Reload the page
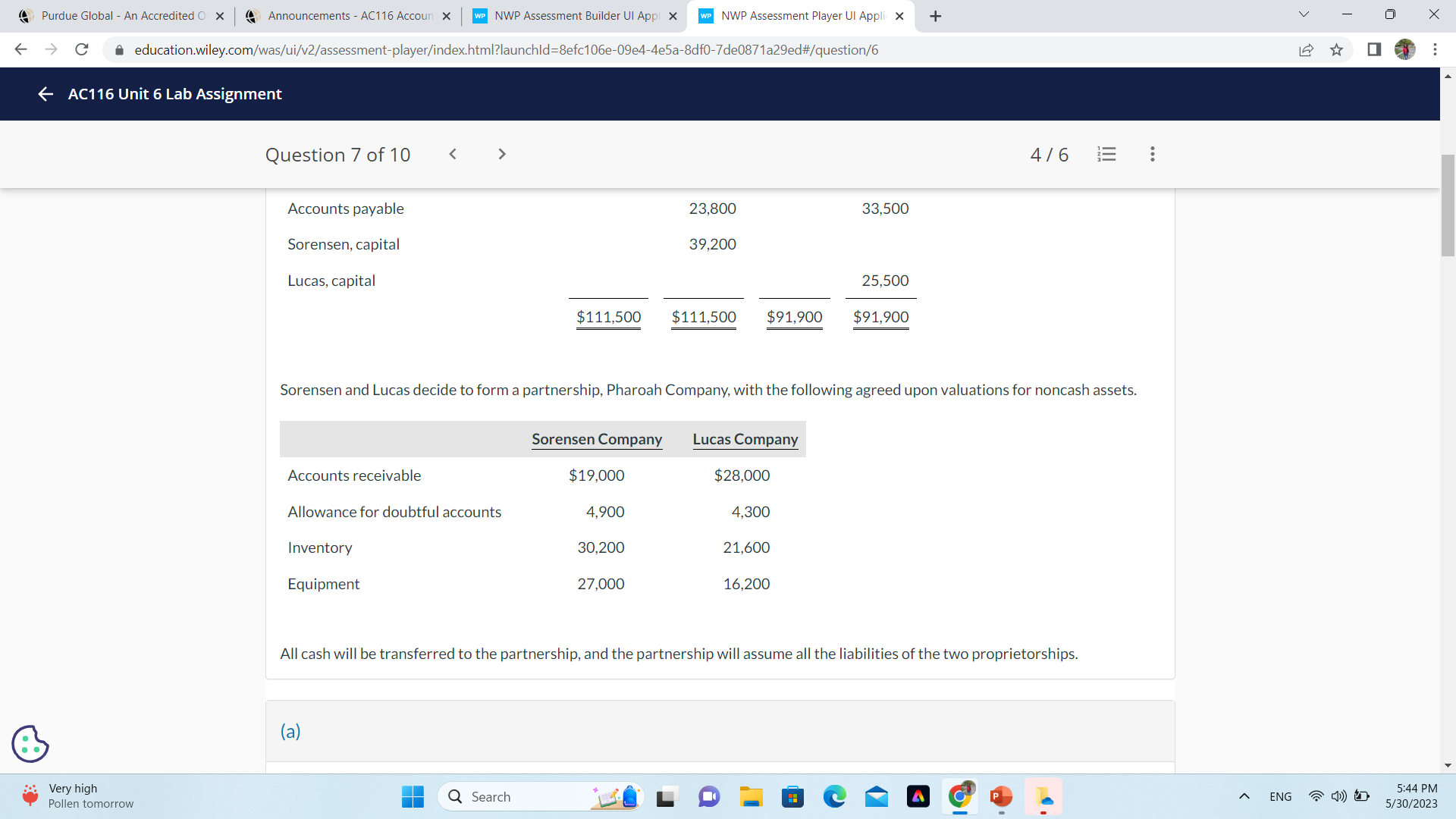This screenshot has height=819, width=1456. [82, 50]
